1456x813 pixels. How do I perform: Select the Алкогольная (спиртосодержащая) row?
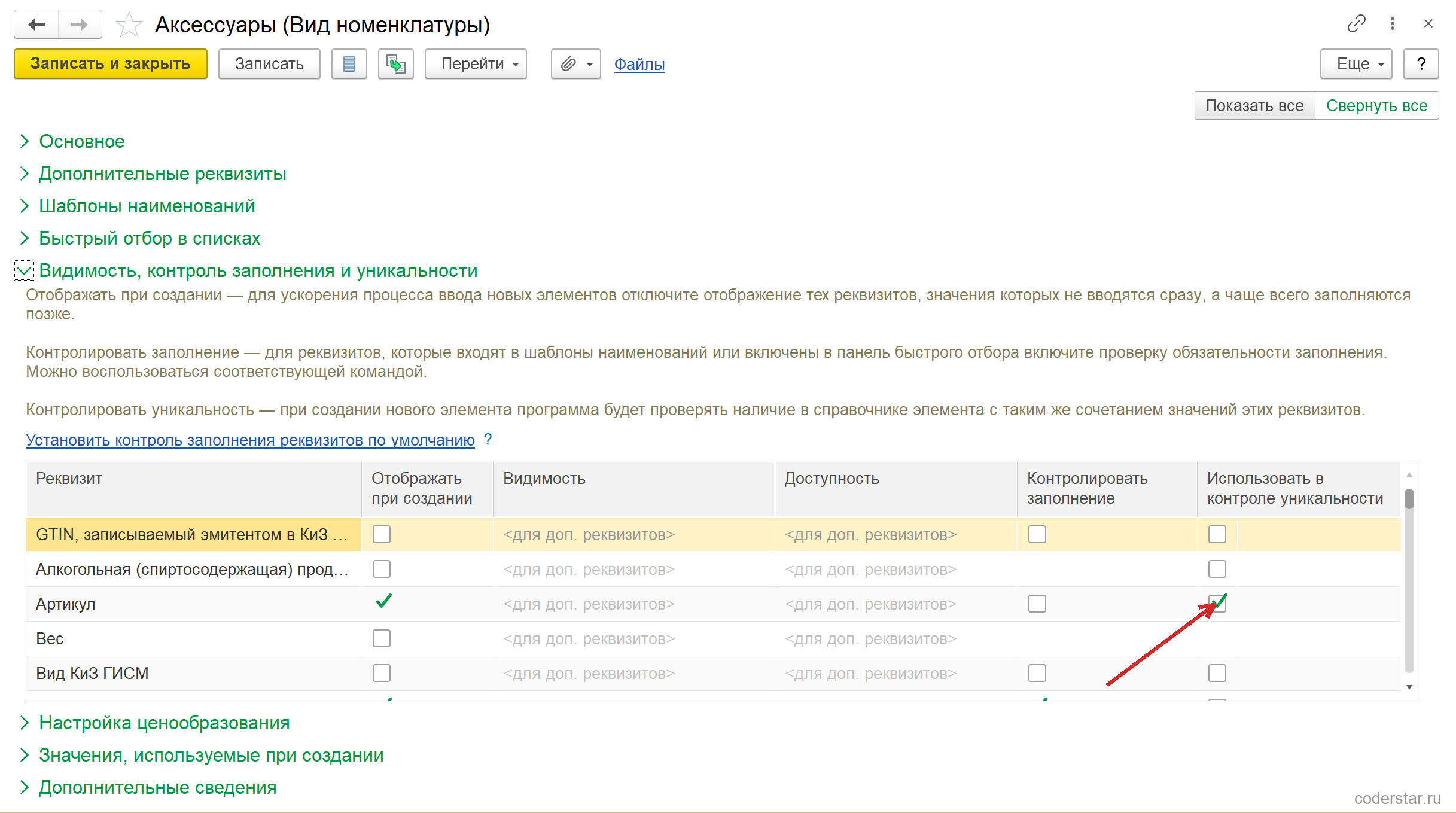pos(194,569)
